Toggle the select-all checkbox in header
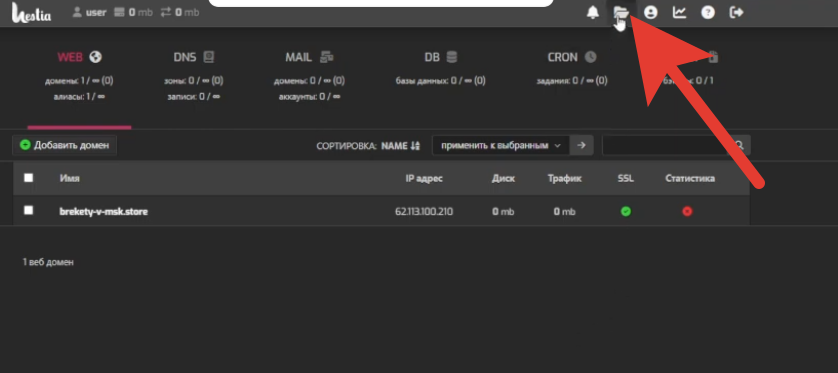Image resolution: width=838 pixels, height=373 pixels. pyautogui.click(x=28, y=178)
